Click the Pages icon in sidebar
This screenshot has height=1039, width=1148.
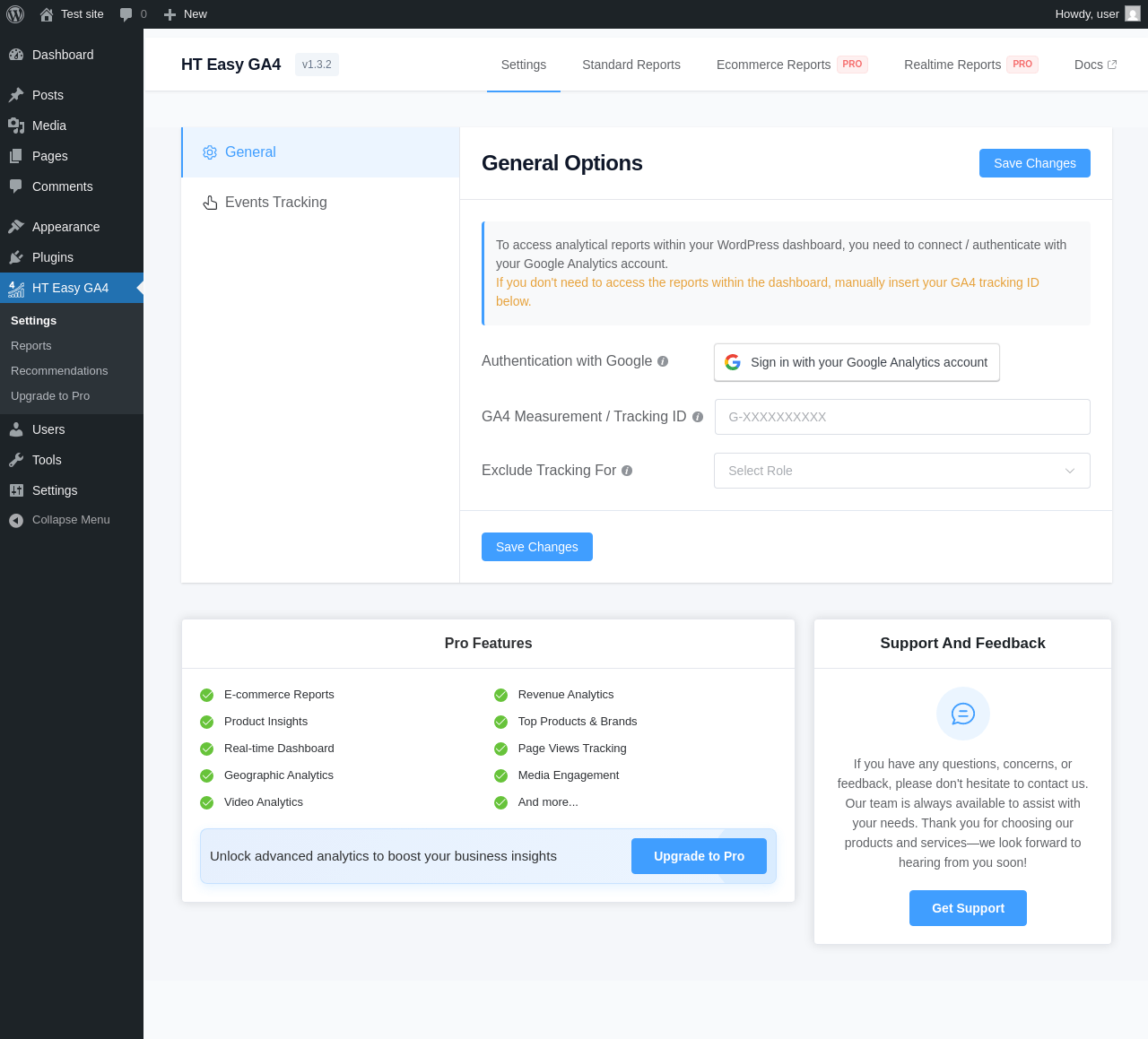point(16,156)
